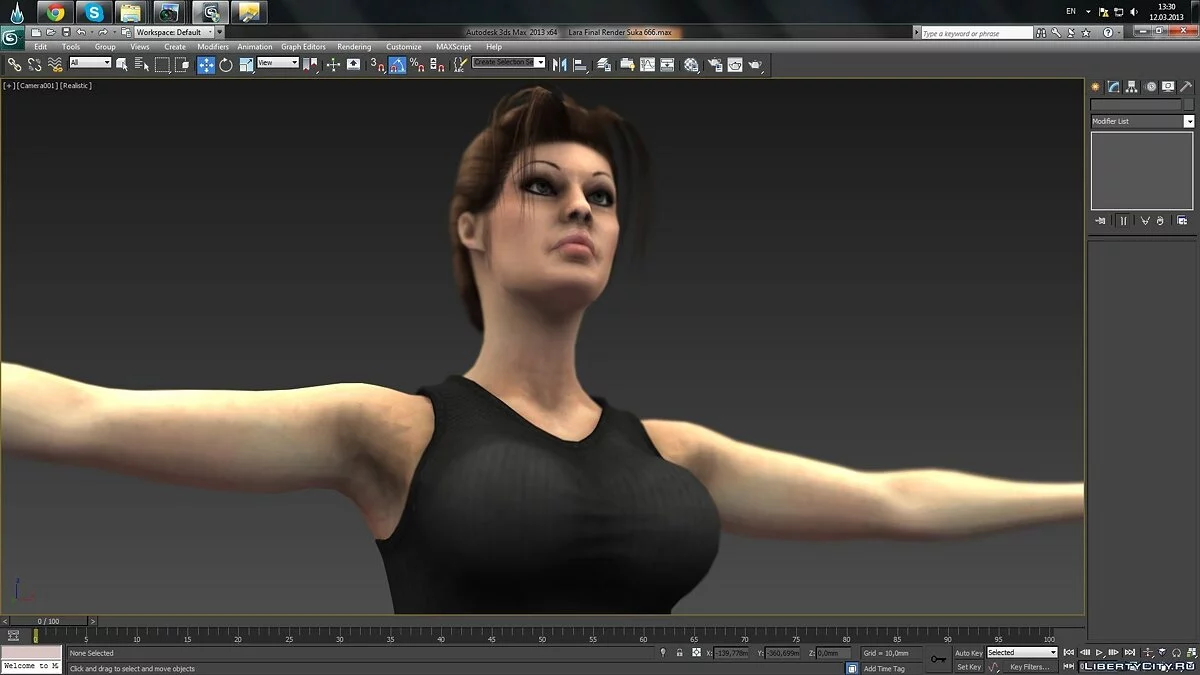Expand the Modifier List dropdown
The width and height of the screenshot is (1200, 675).
(x=1189, y=121)
